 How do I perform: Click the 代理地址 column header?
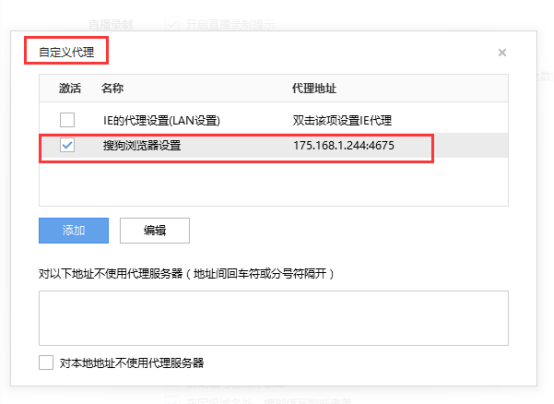314,88
